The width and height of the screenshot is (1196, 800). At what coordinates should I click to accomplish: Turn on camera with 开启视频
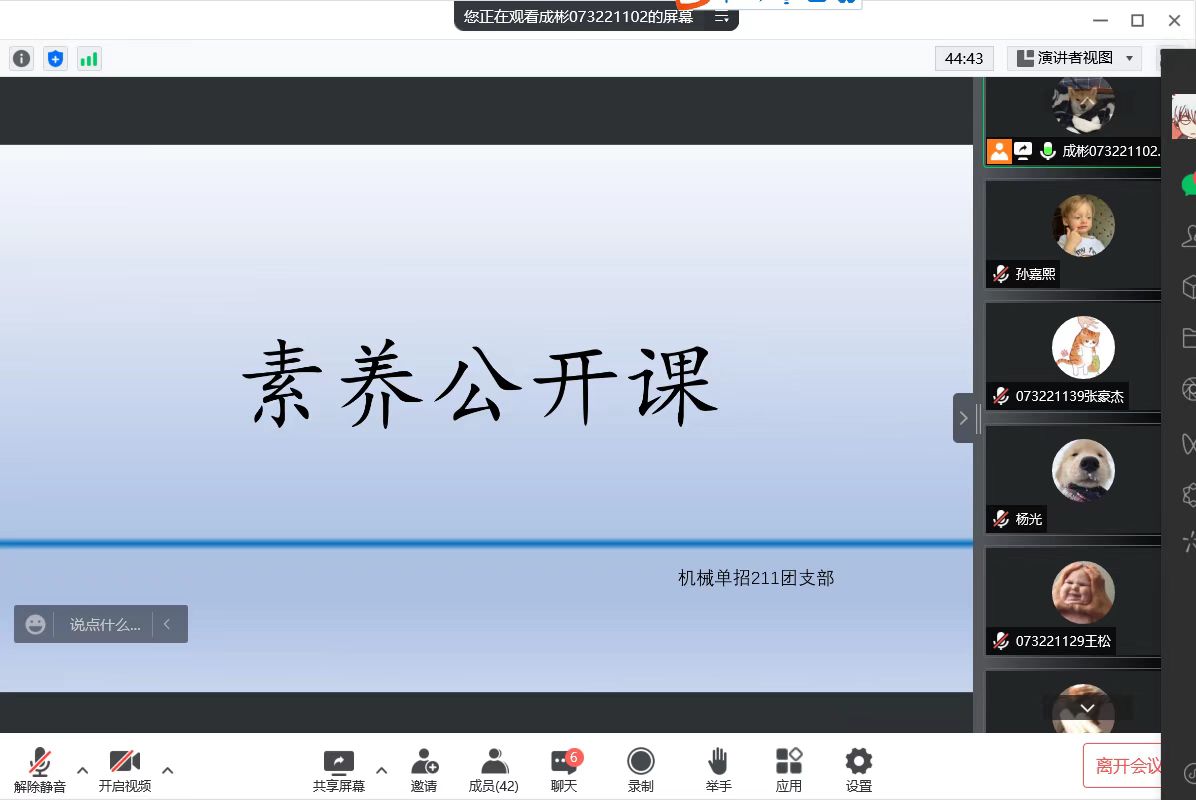point(124,770)
